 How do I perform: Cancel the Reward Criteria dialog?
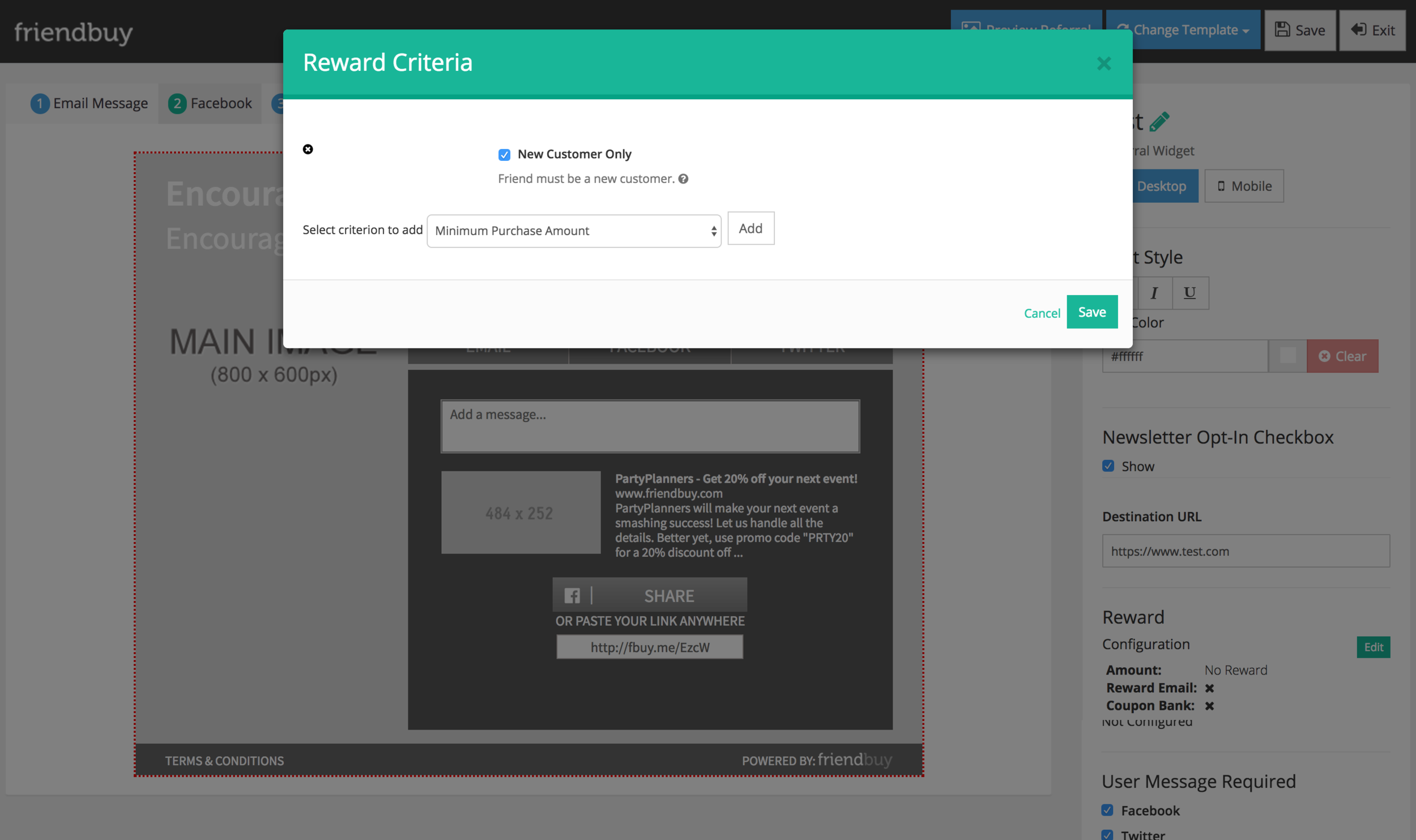[1042, 313]
